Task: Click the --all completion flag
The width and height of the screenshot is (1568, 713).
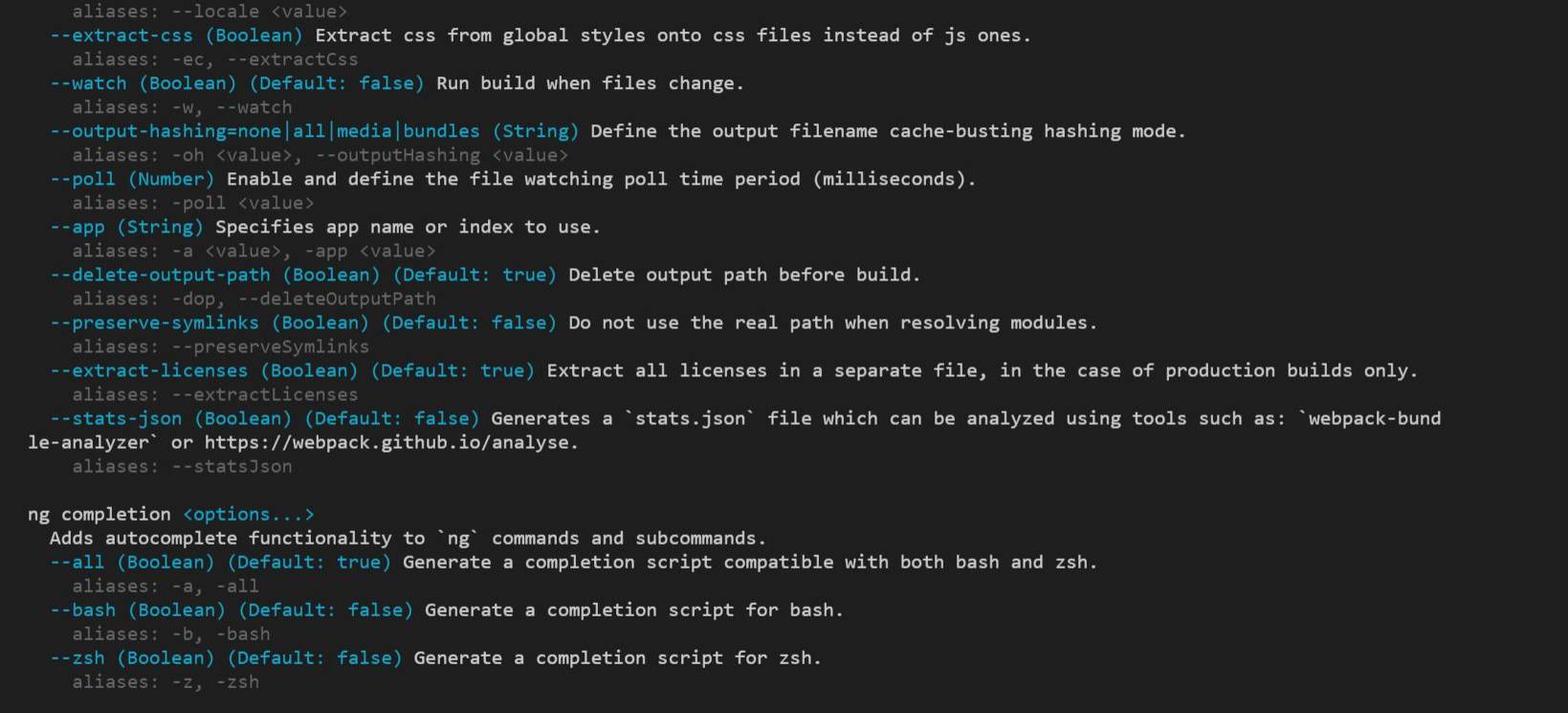Action: coord(77,562)
